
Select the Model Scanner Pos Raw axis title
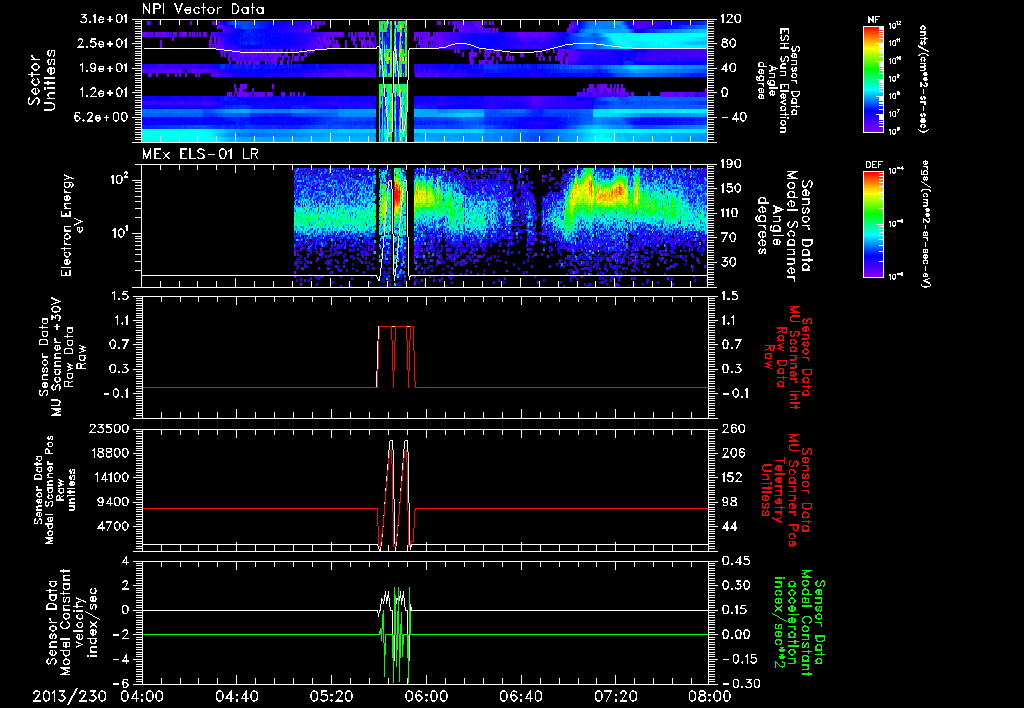54,490
